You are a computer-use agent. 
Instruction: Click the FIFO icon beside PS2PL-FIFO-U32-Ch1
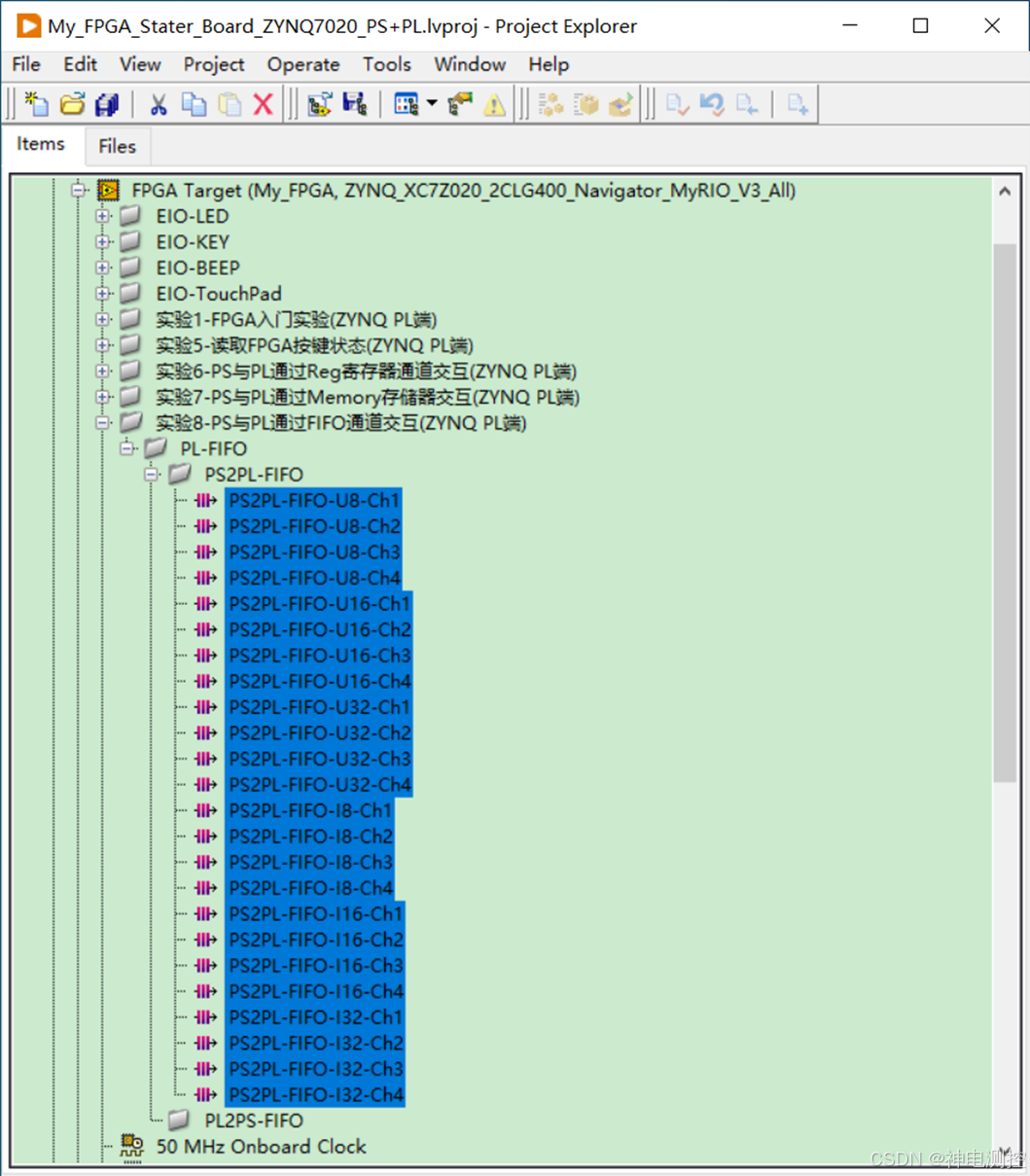coord(205,707)
